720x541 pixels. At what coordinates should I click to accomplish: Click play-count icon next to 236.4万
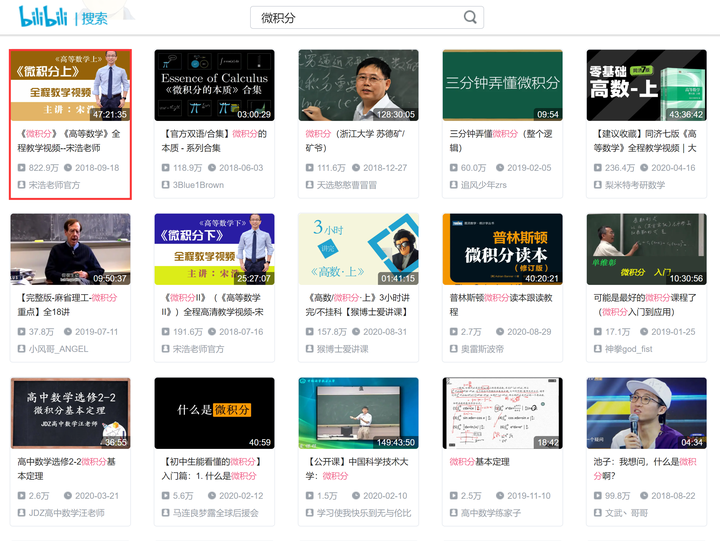[597, 168]
